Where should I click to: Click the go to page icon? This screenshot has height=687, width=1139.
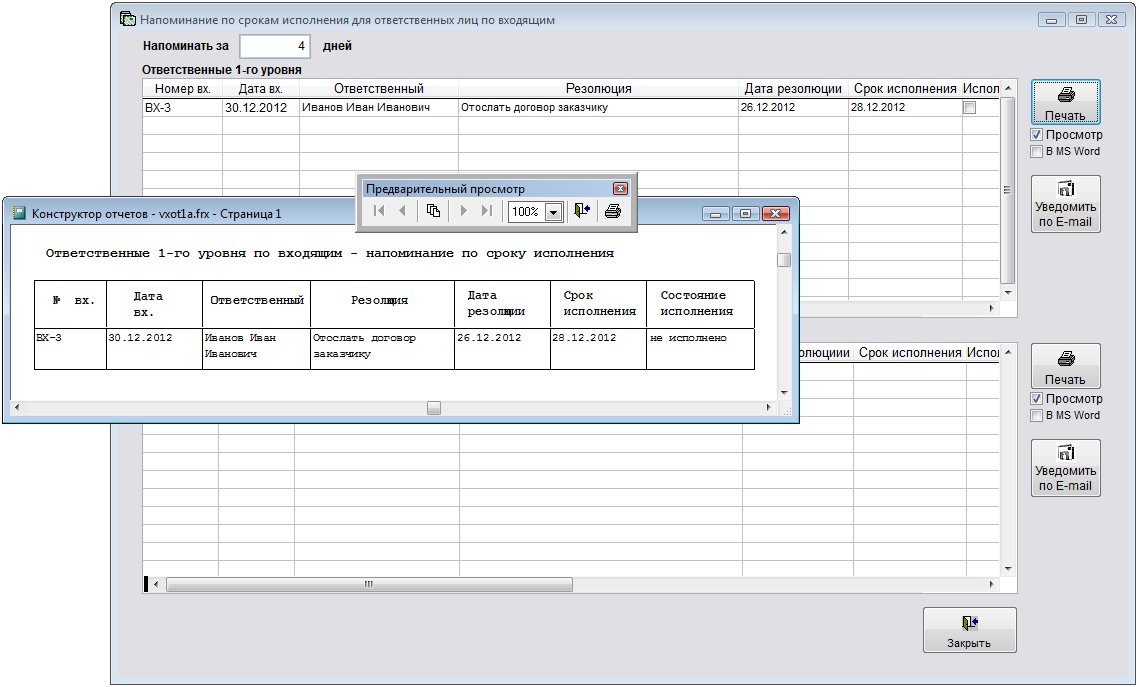click(433, 211)
